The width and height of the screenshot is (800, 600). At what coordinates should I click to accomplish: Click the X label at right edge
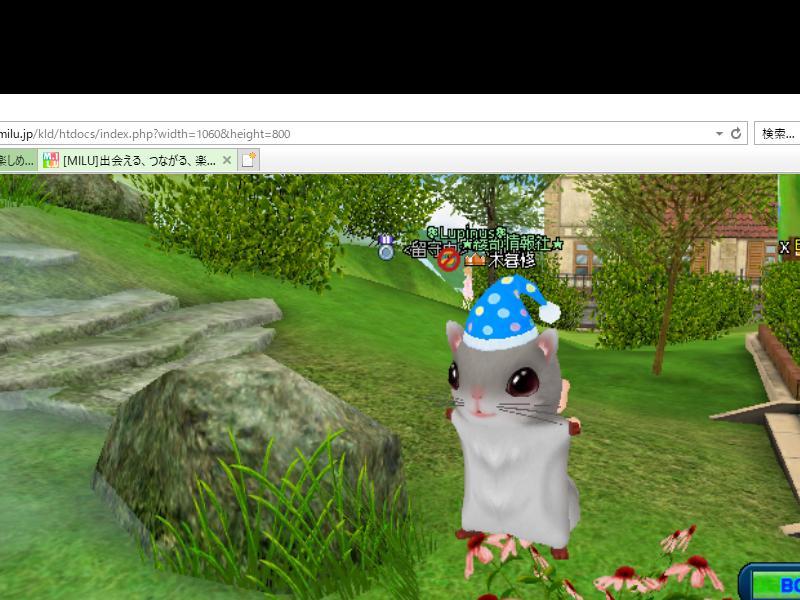pyautogui.click(x=785, y=247)
